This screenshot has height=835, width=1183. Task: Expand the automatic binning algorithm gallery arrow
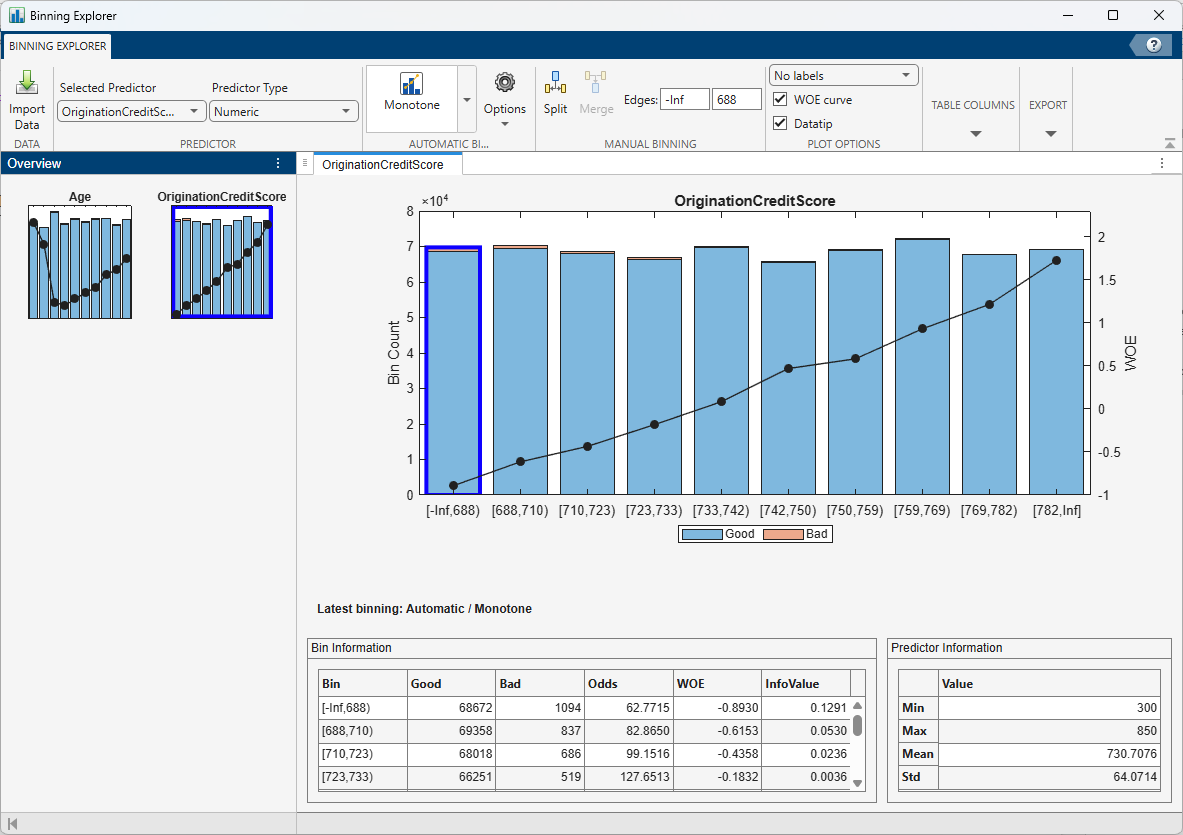tap(467, 99)
